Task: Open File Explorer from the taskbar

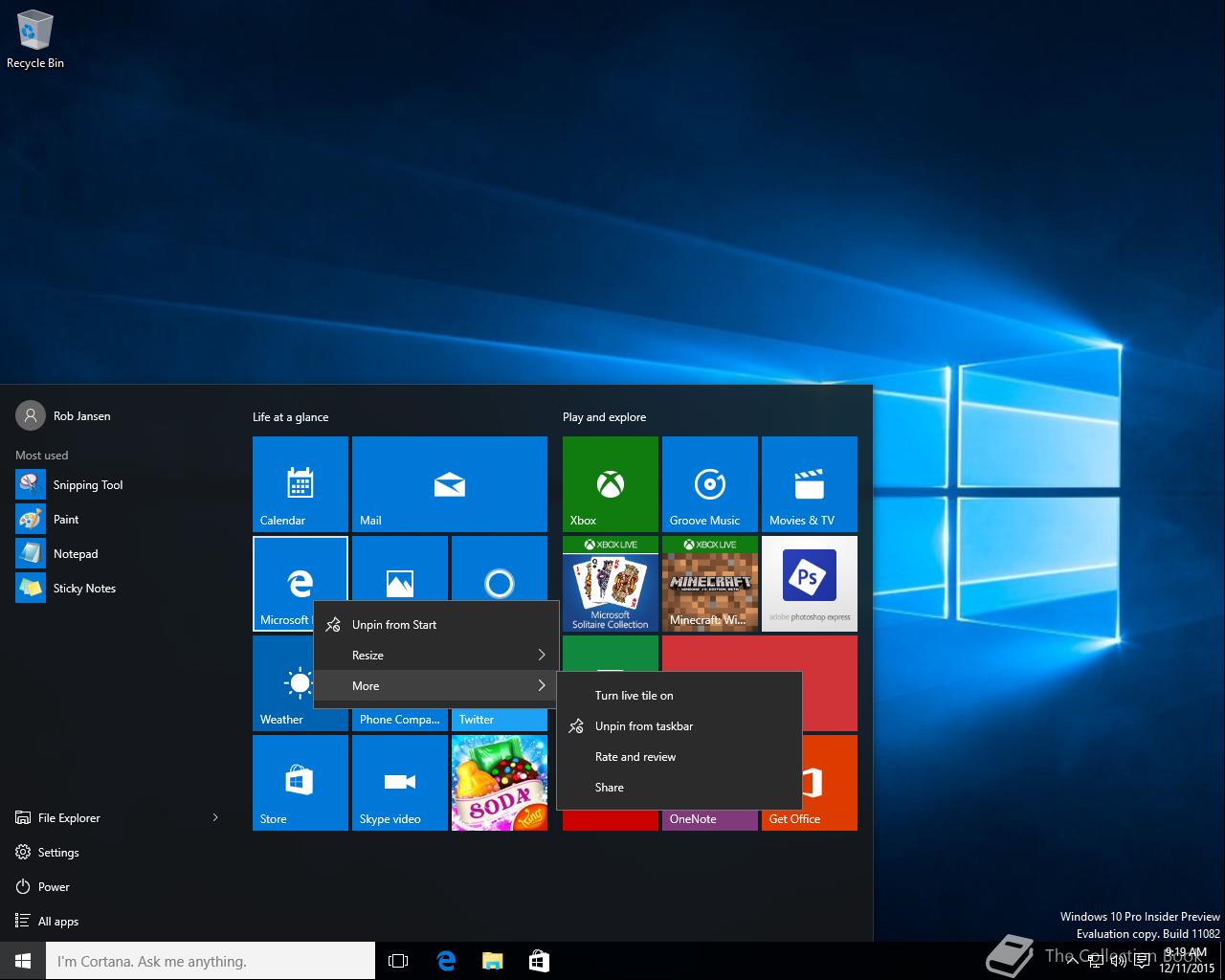Action: 492,961
